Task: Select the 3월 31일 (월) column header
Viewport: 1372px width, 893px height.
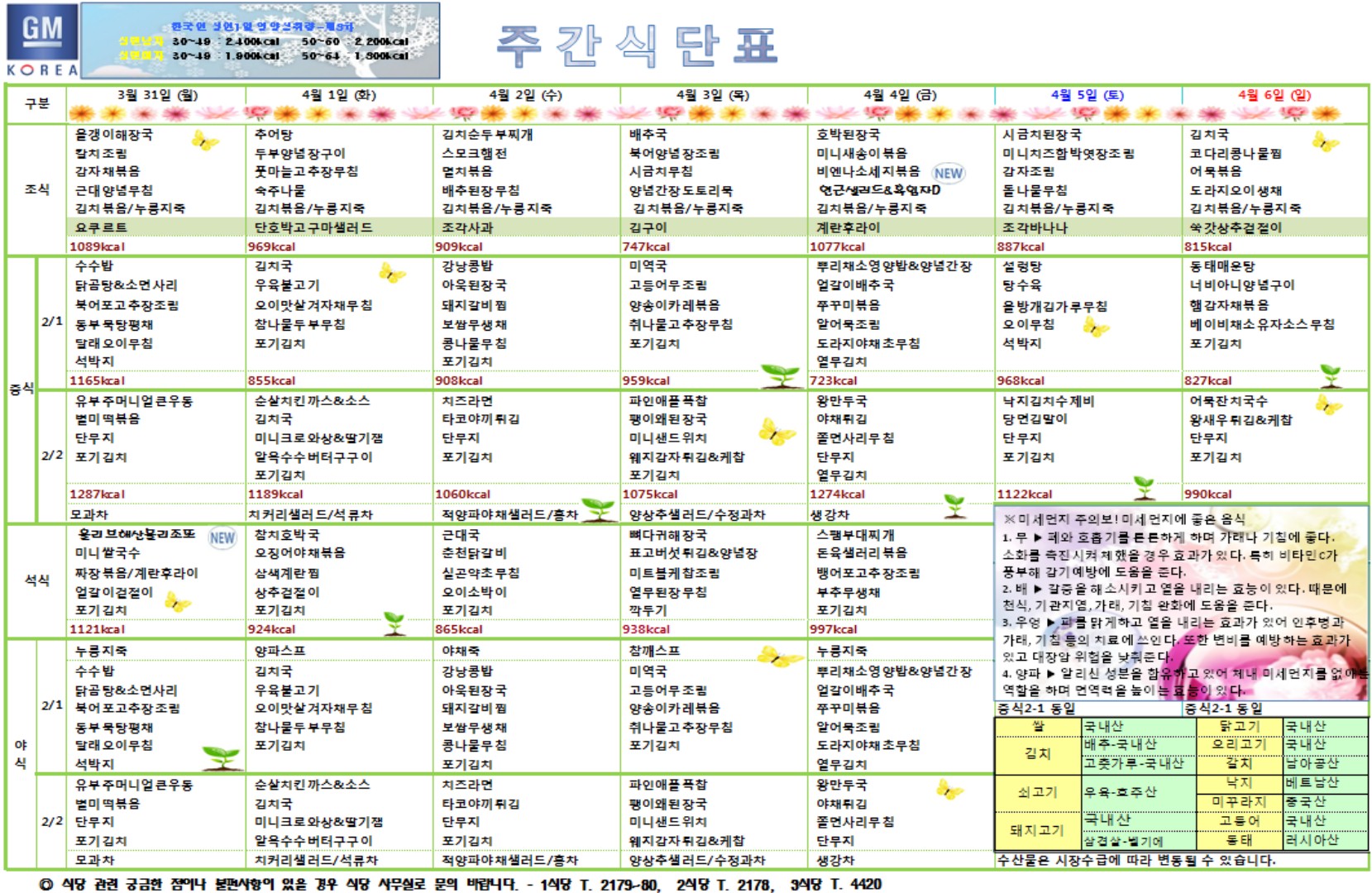Action: (x=157, y=95)
